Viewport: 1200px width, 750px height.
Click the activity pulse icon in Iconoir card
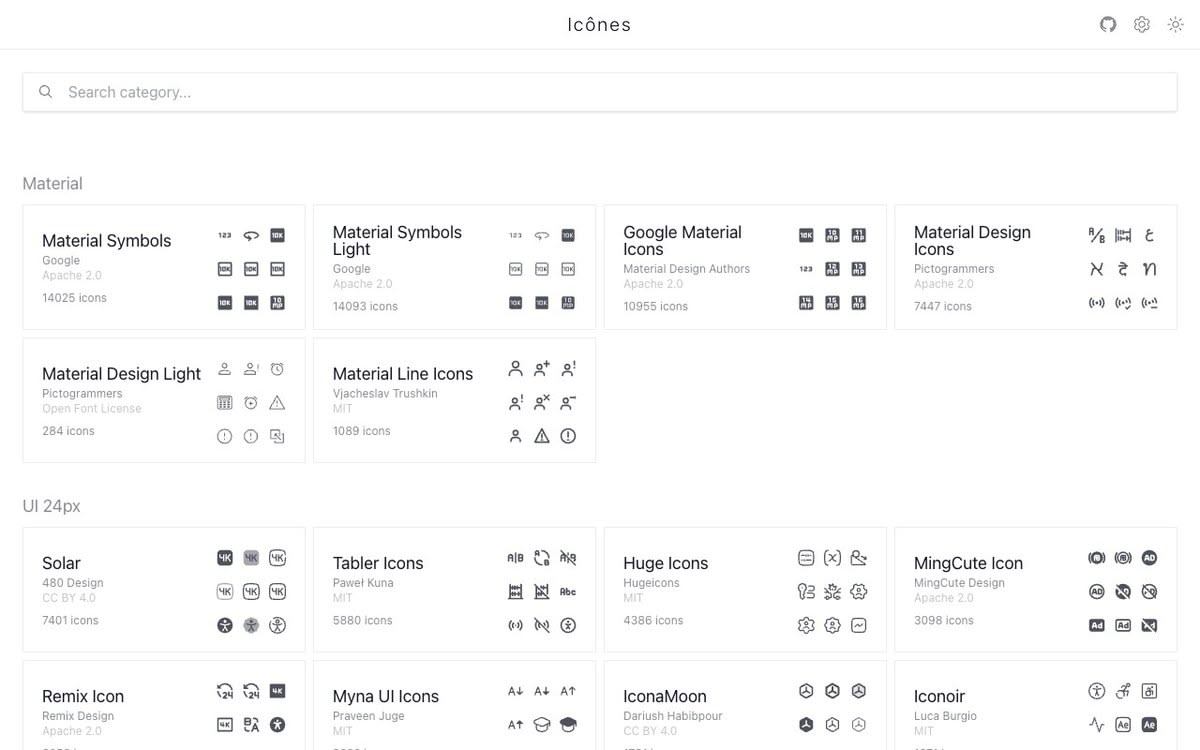pos(1097,724)
